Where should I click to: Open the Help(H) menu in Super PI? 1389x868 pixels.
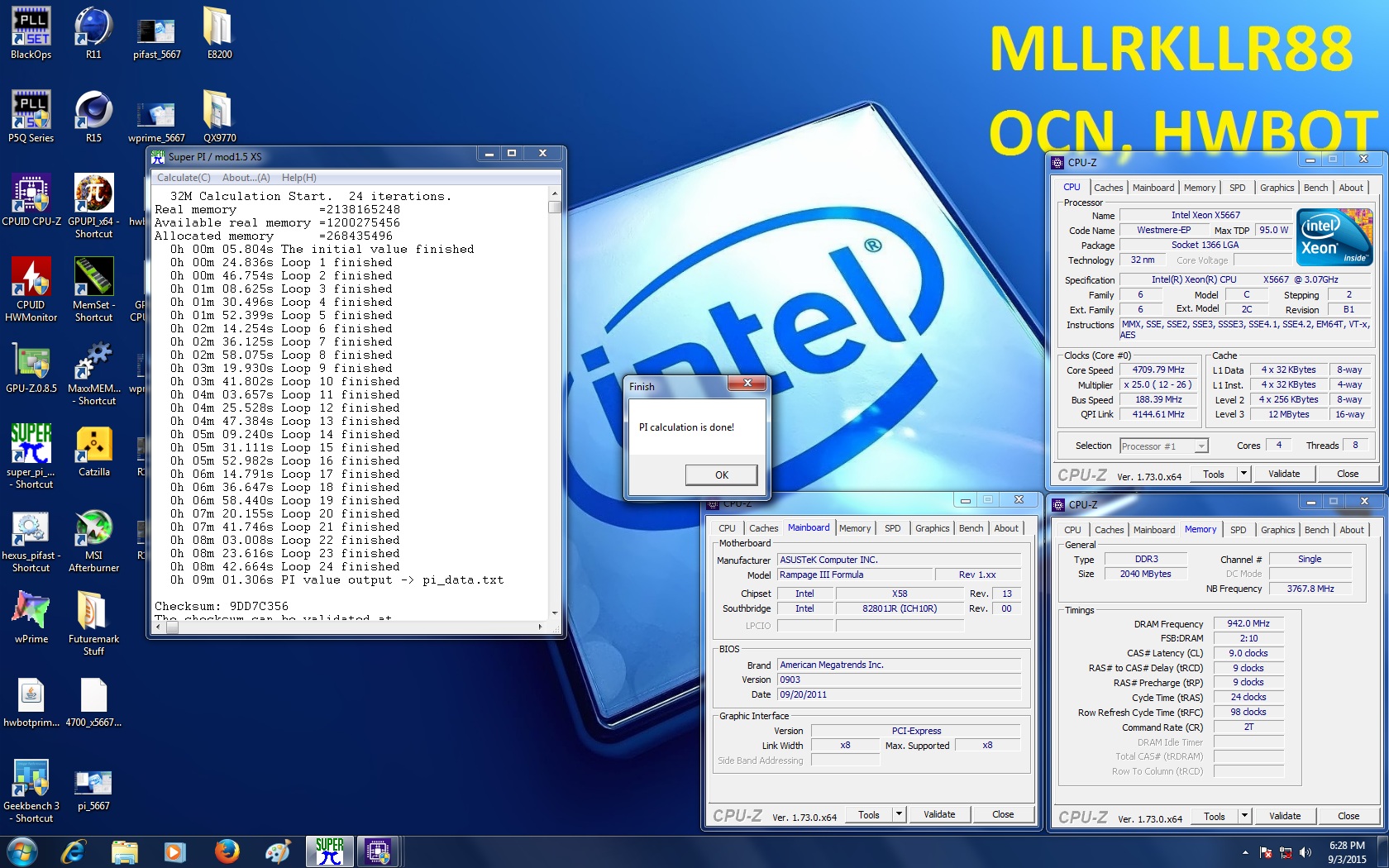pos(299,178)
